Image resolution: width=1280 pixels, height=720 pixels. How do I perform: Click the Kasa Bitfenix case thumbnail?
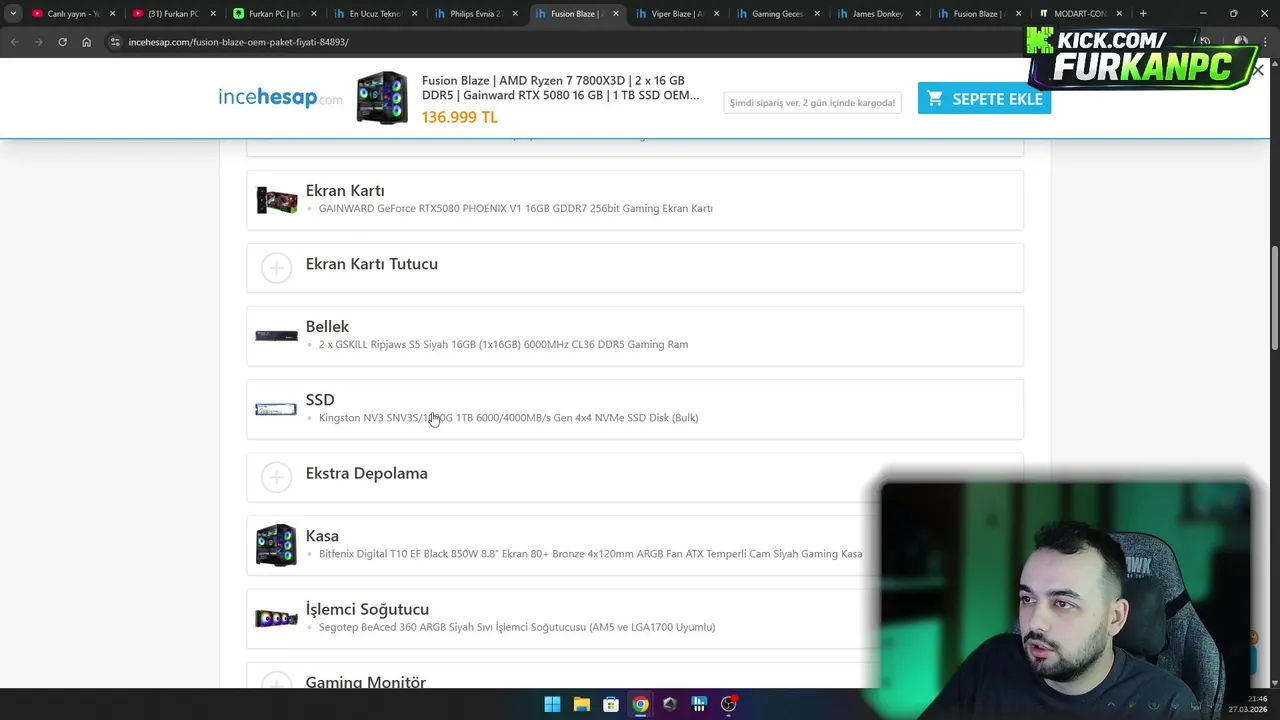coord(276,545)
